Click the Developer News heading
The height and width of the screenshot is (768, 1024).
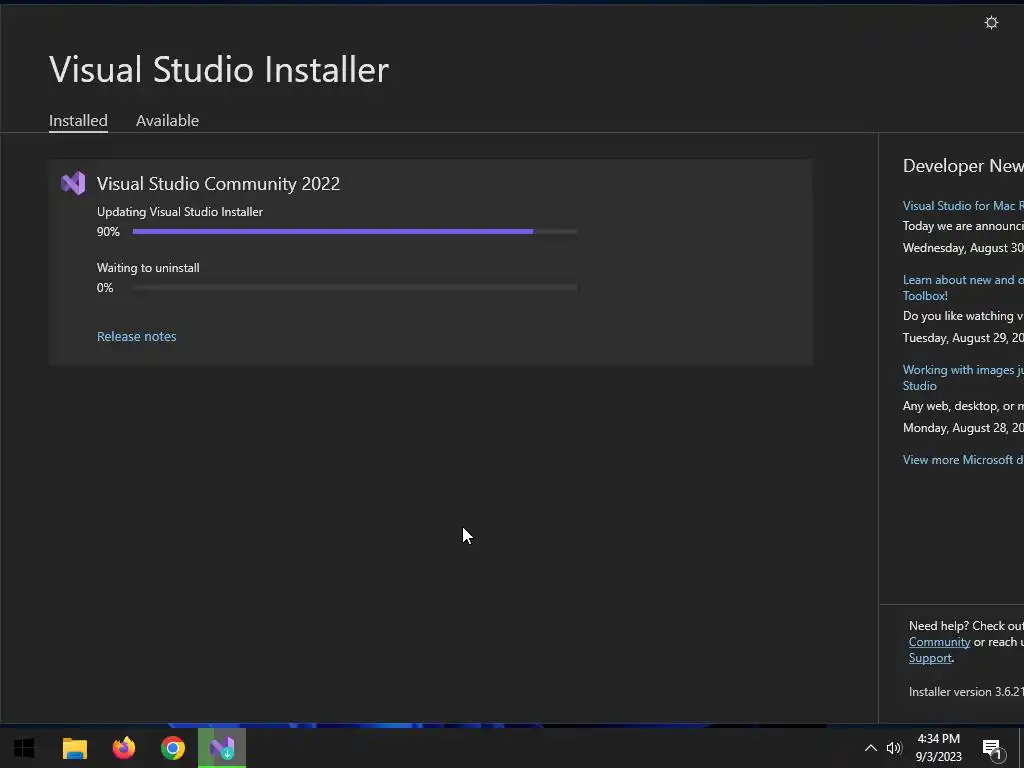click(x=963, y=166)
